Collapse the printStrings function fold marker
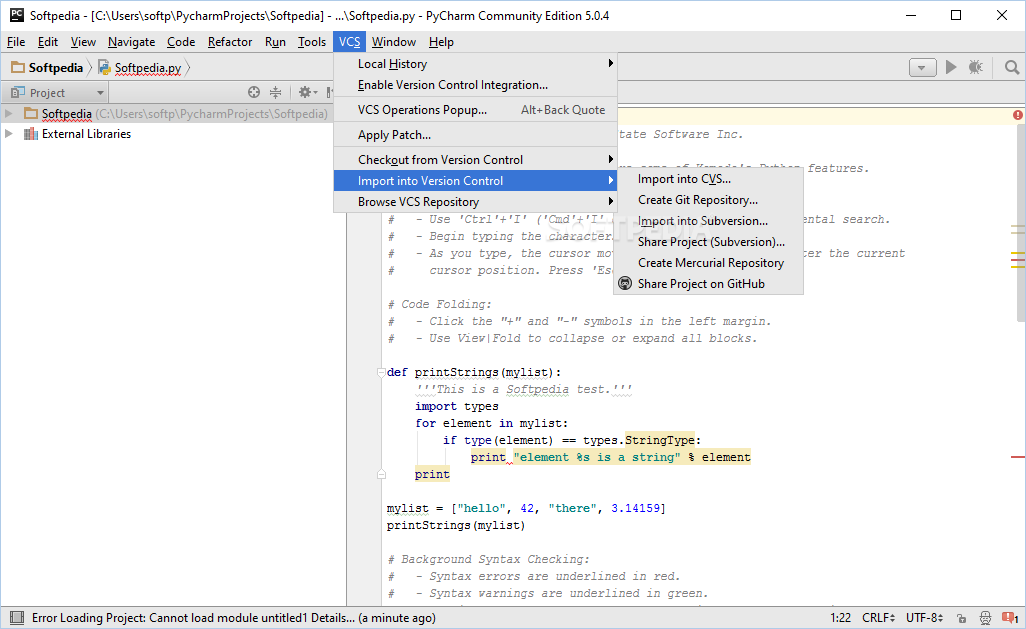The height and width of the screenshot is (629, 1026). pyautogui.click(x=381, y=372)
